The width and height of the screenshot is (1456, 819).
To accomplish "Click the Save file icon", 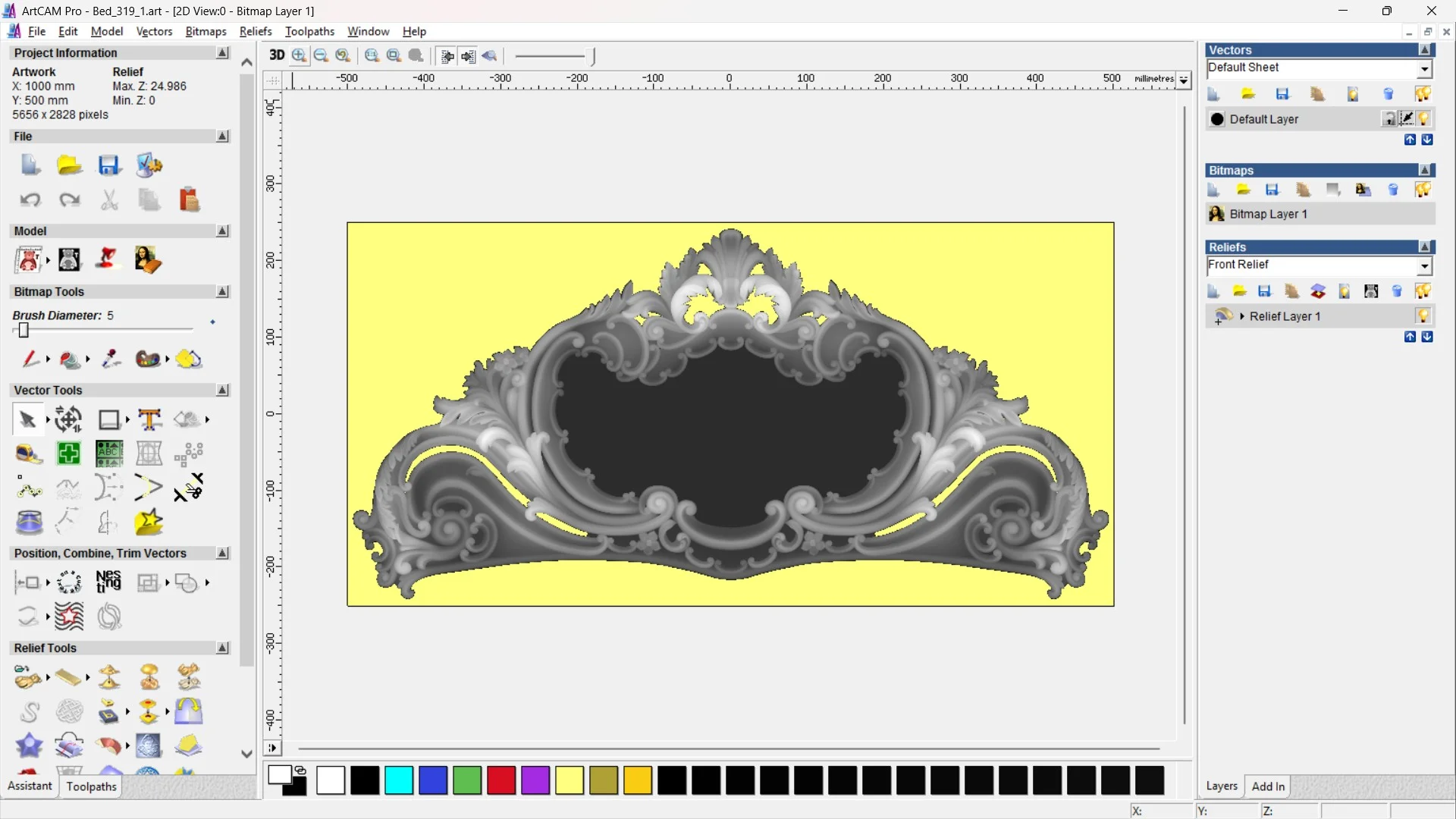I will (x=108, y=165).
